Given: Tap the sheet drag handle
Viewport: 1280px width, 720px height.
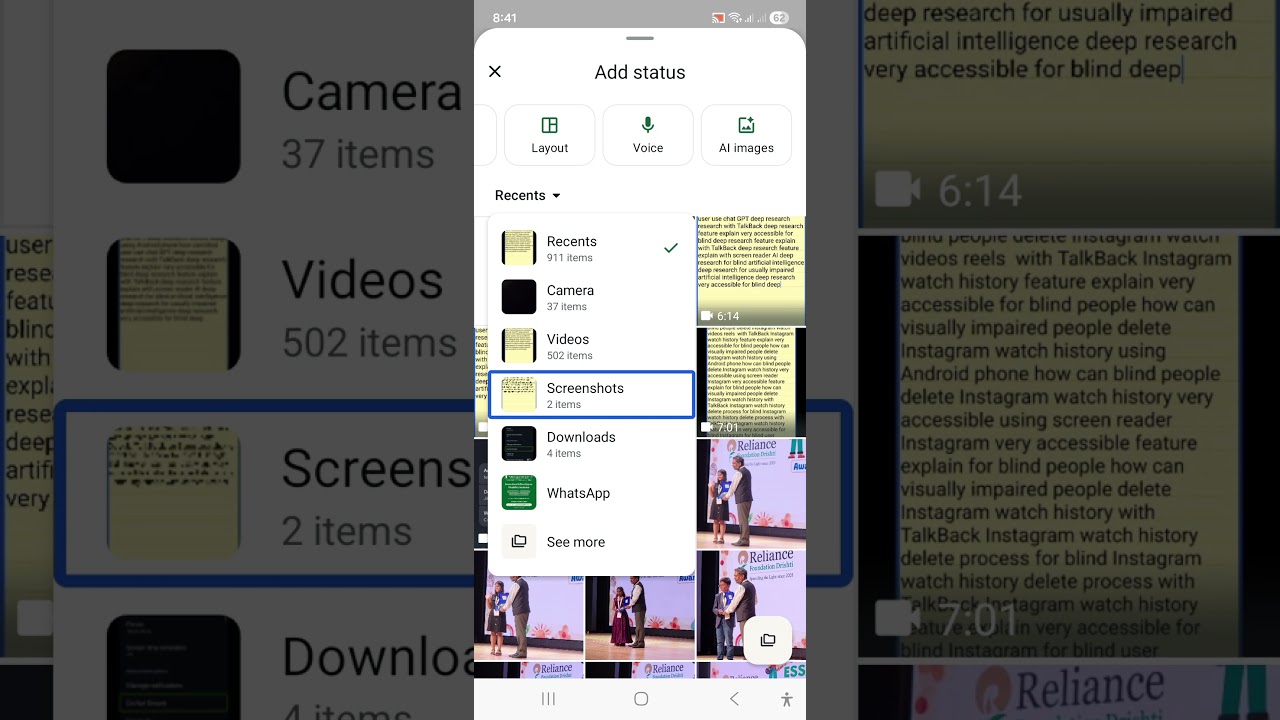Looking at the screenshot, I should [x=640, y=38].
